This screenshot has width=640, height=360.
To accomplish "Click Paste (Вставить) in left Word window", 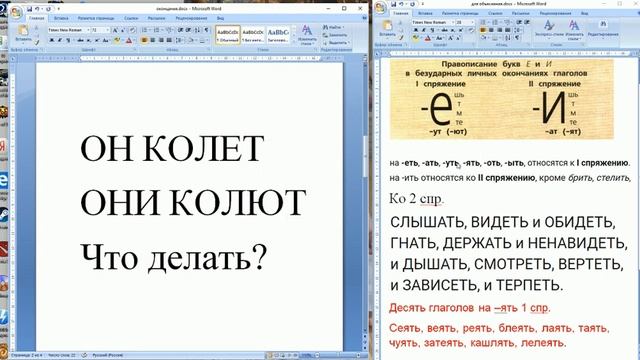I will (x=23, y=34).
